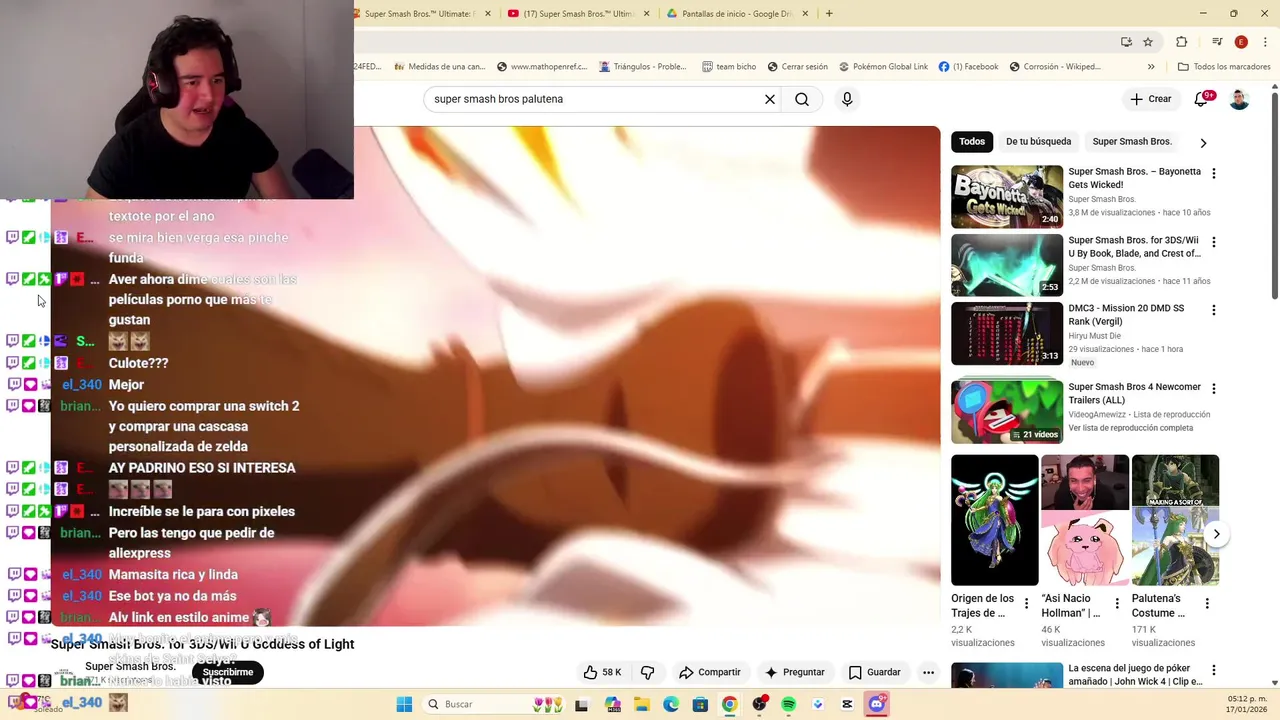
Task: Open Corrosión Wikipedia bookmark
Action: [1055, 67]
